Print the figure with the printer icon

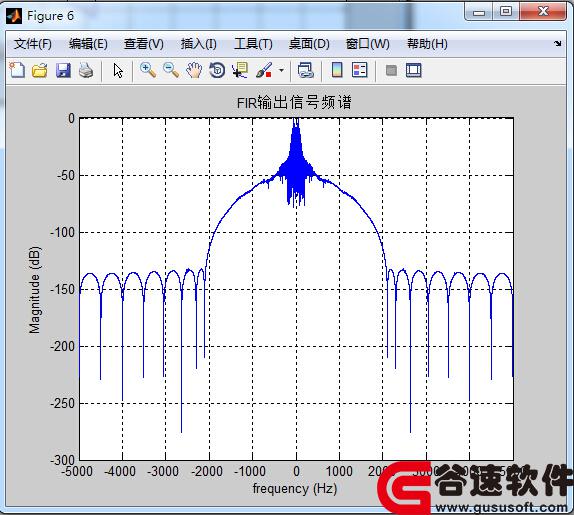pyautogui.click(x=86, y=70)
